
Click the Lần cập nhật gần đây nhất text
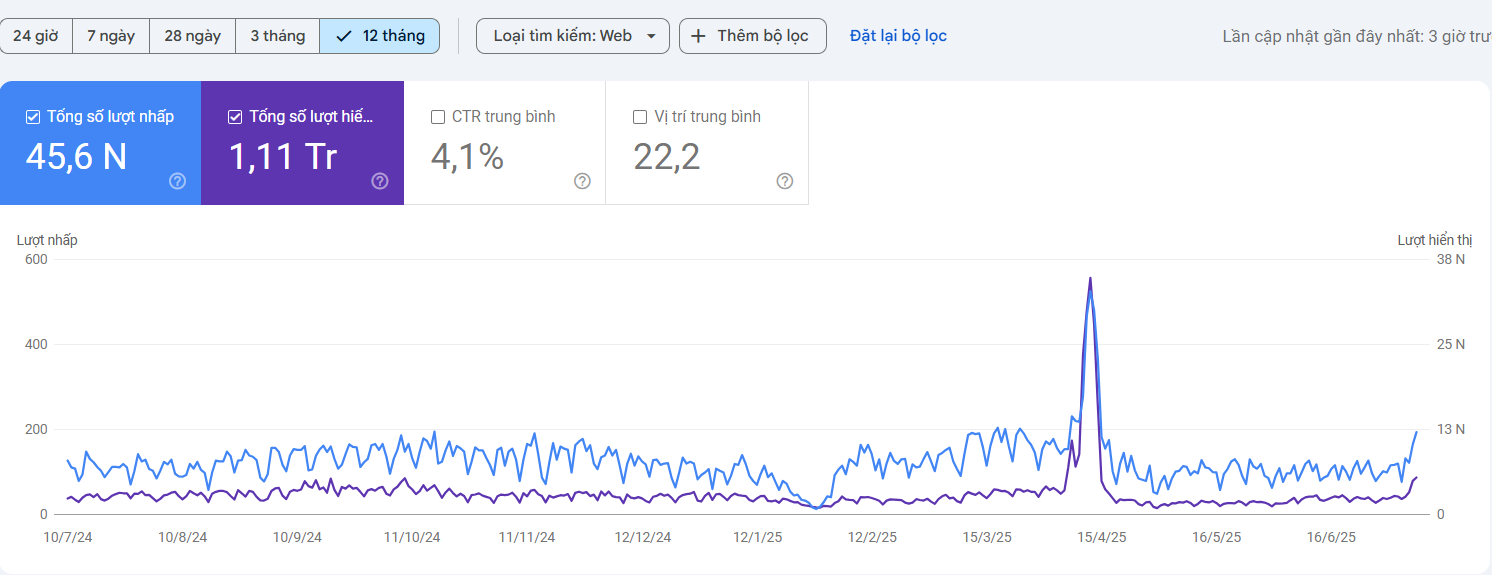pos(1357,36)
